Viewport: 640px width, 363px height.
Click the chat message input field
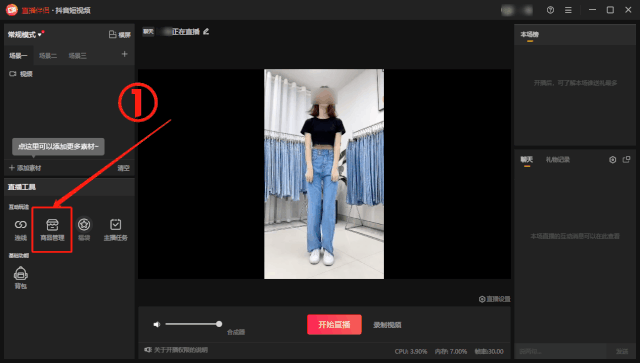pyautogui.click(x=562, y=351)
